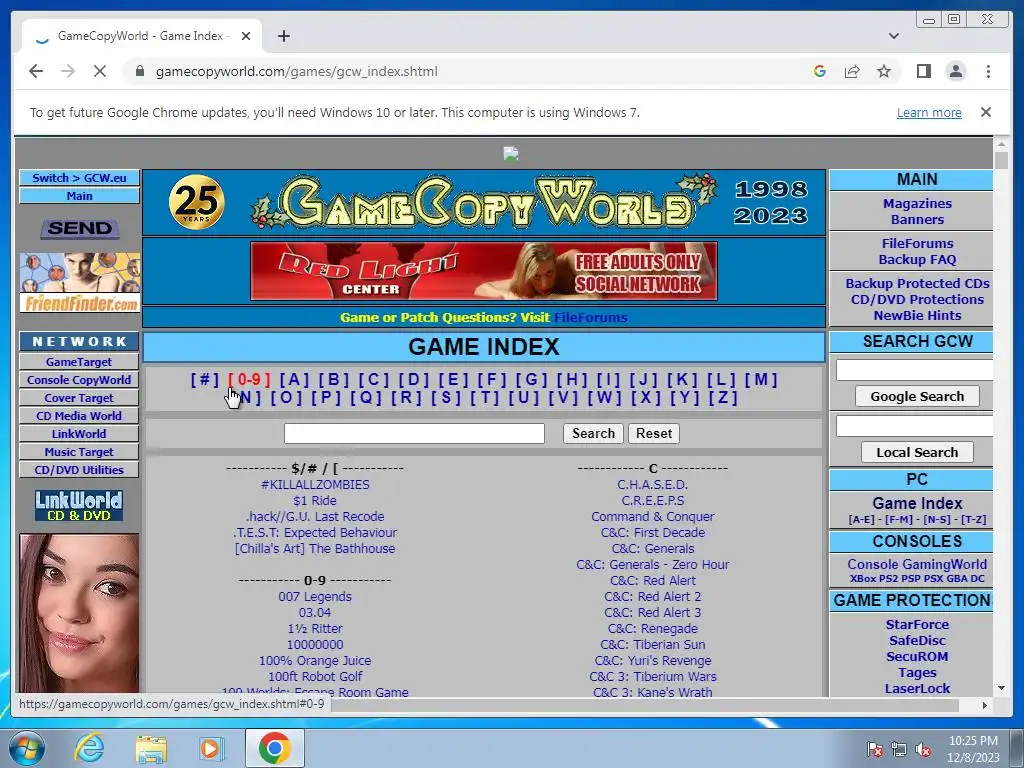
Task: Open Music Target link
Action: [x=79, y=452]
